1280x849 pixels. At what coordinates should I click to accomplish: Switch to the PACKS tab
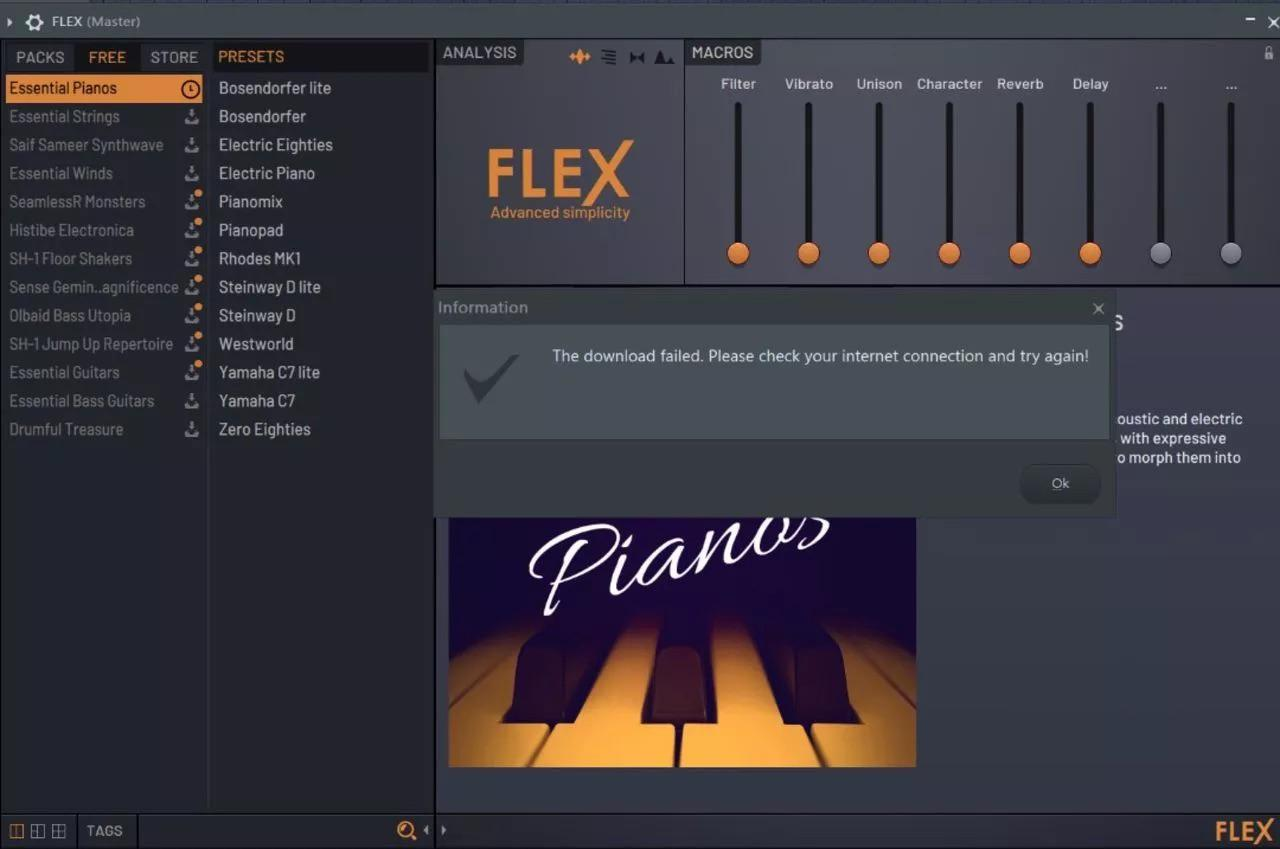39,57
